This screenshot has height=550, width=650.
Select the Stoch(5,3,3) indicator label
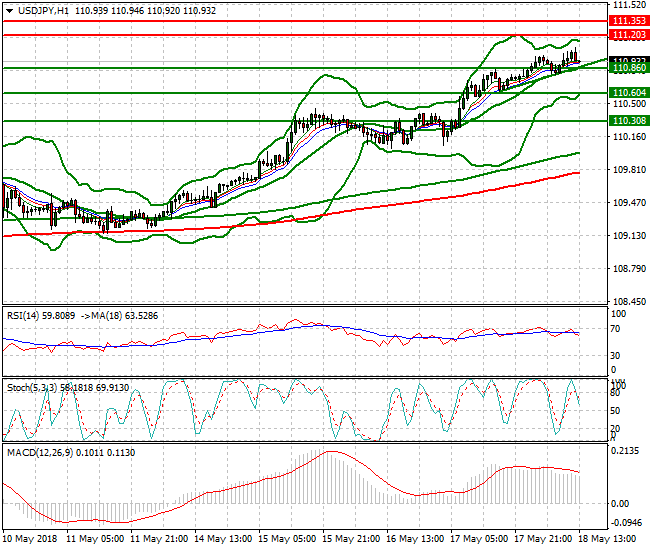[x=33, y=388]
